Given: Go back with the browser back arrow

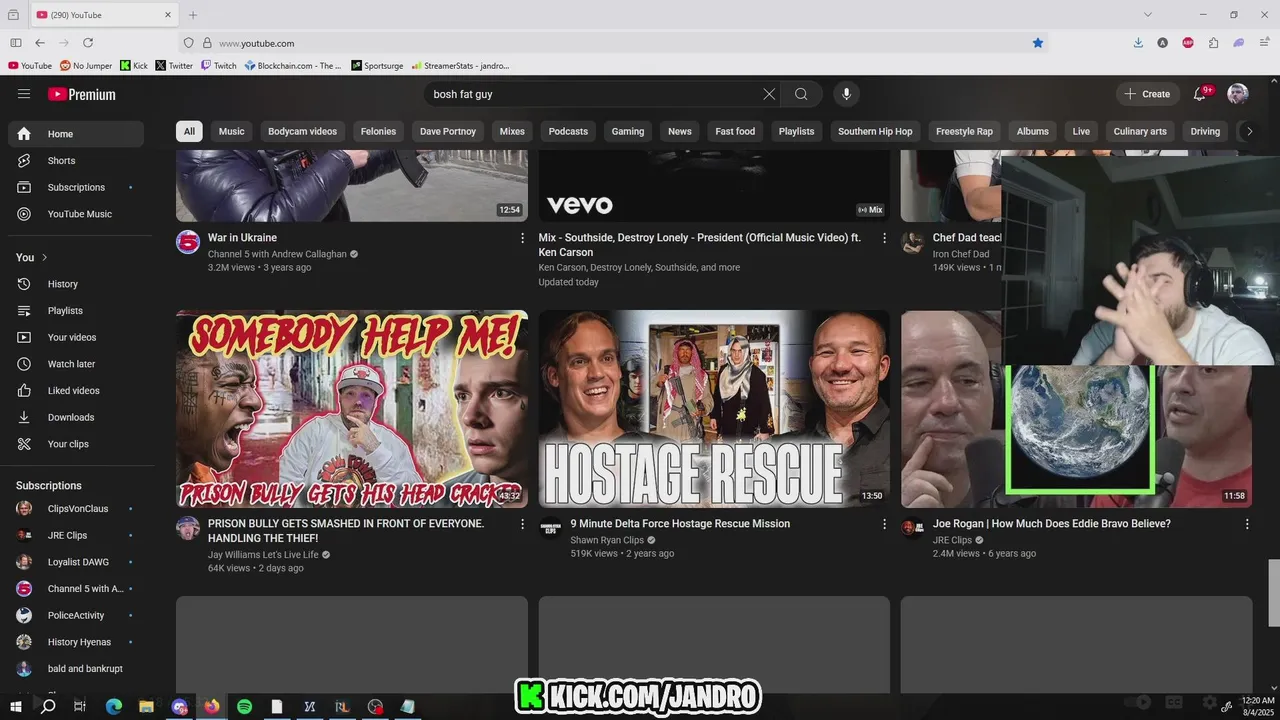Looking at the screenshot, I should click(x=40, y=43).
